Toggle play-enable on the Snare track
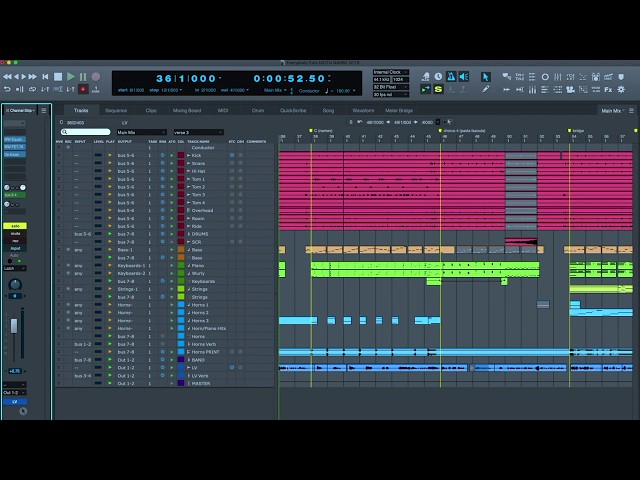Image resolution: width=640 pixels, height=480 pixels. 110,163
